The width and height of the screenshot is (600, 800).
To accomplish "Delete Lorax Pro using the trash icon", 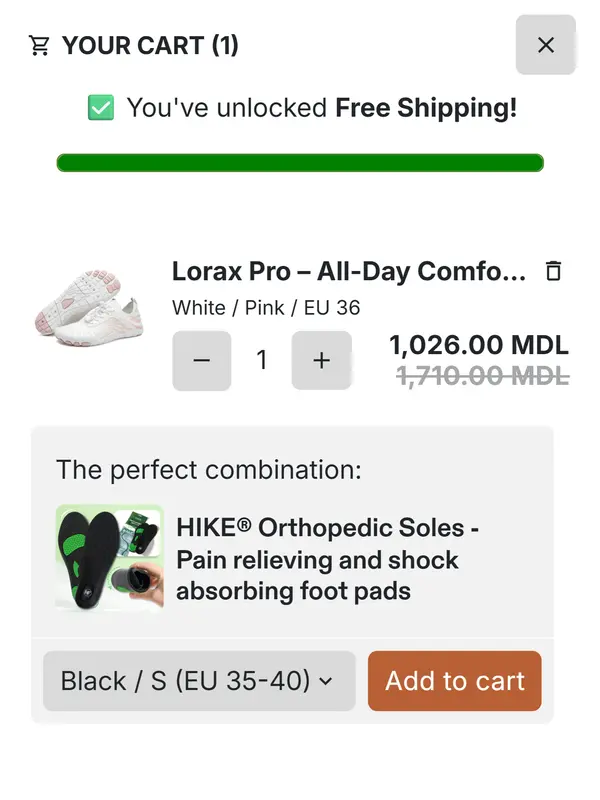I will [553, 271].
